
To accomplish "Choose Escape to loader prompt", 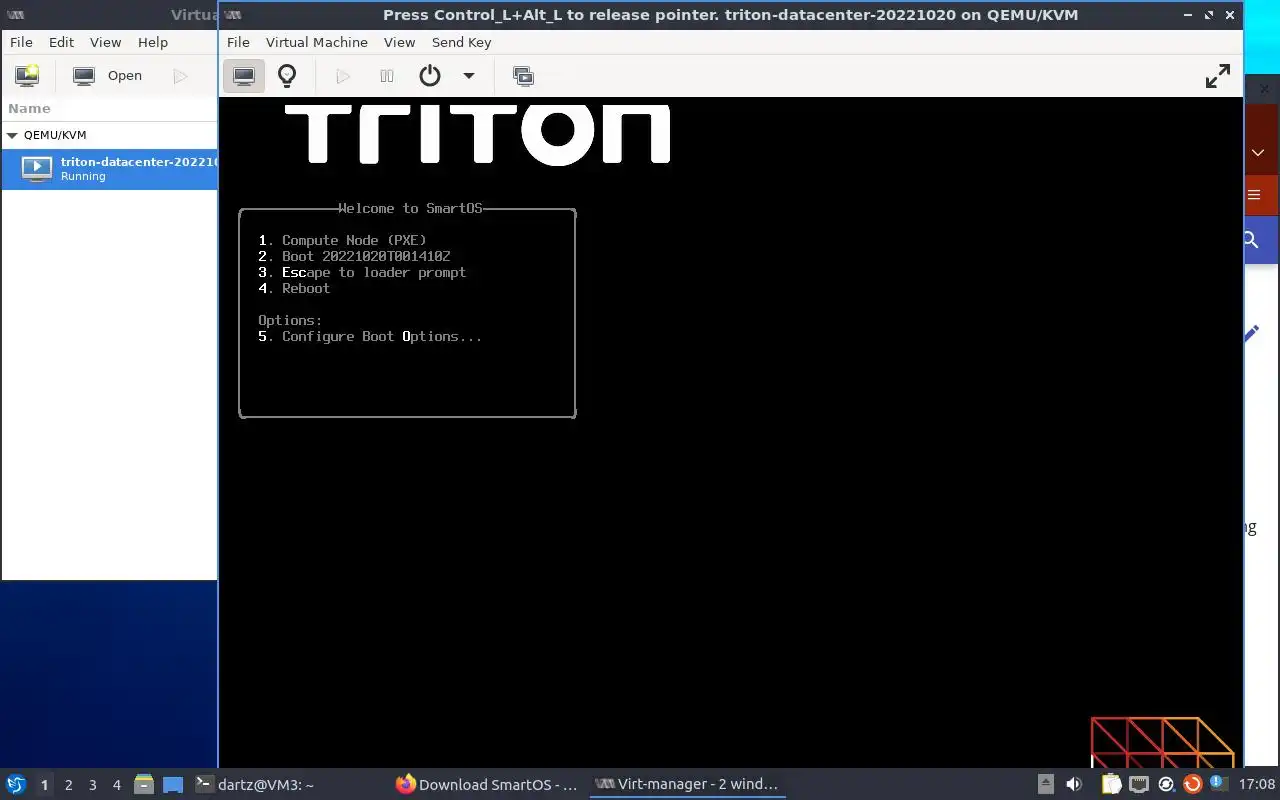I will (362, 272).
